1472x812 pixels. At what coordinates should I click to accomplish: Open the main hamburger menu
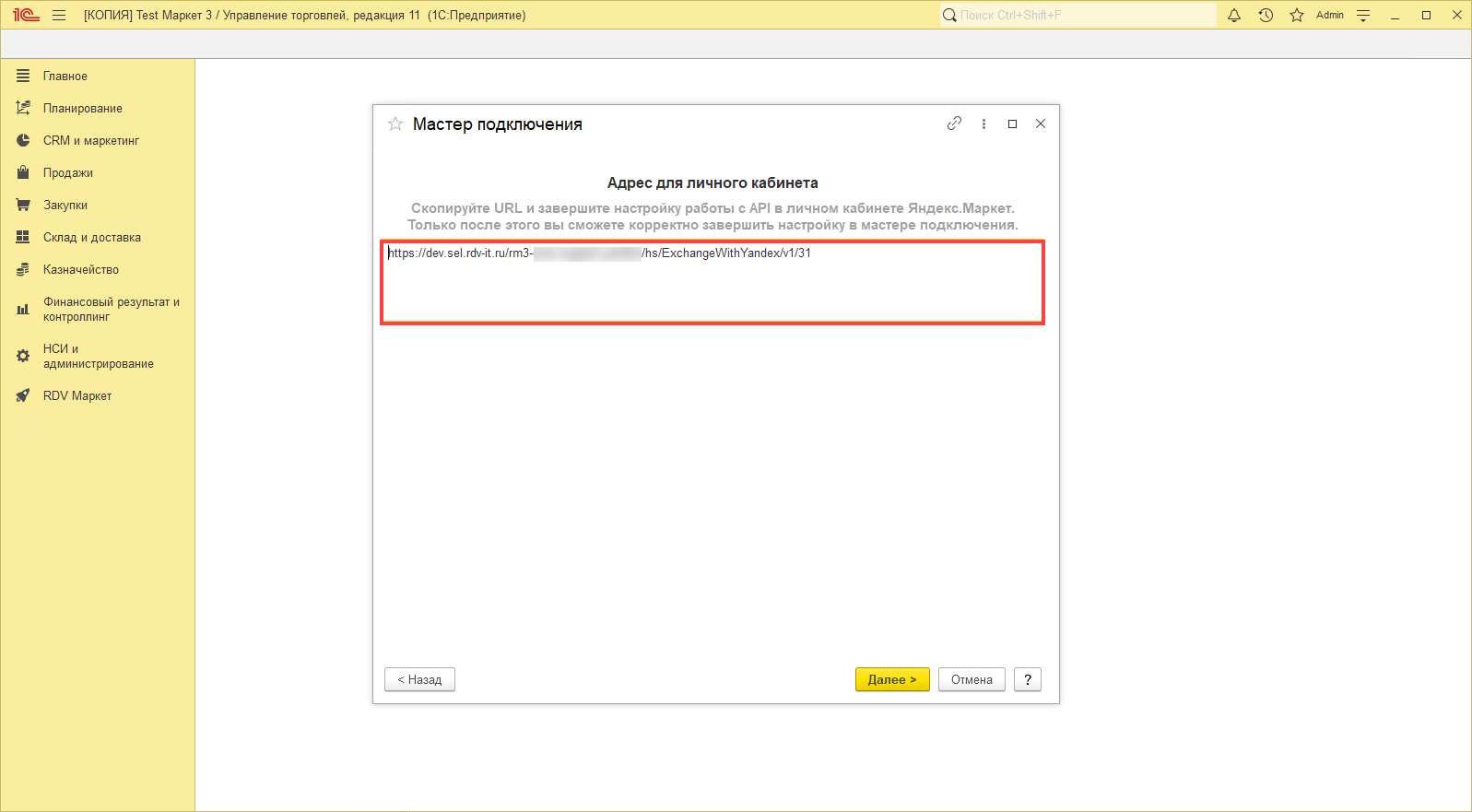59,15
